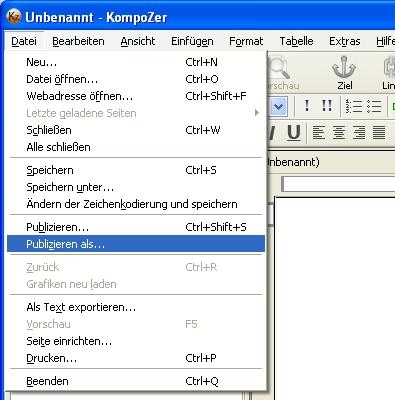Choose Datei öffnen… menu entry

(x=136, y=79)
